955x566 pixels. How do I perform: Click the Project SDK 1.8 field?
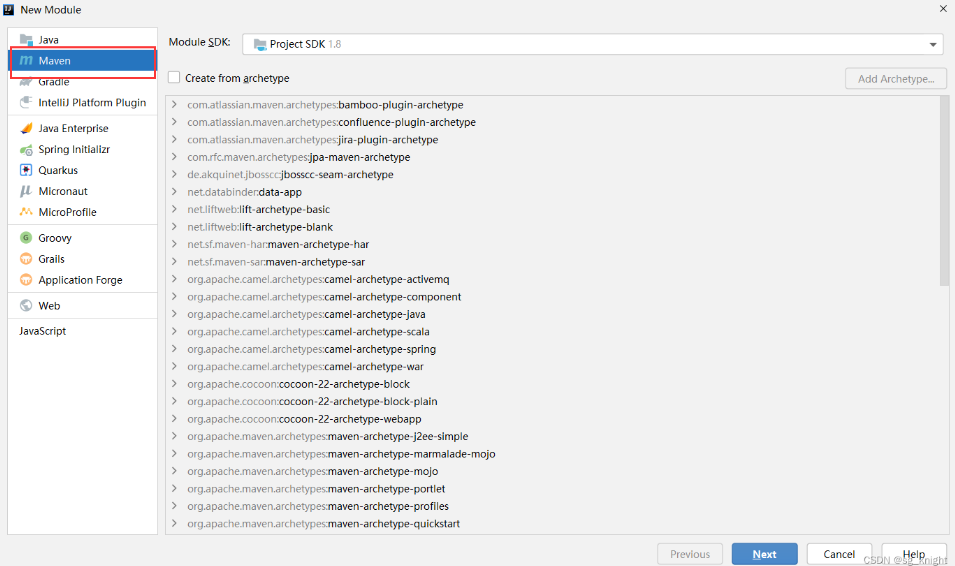click(593, 44)
